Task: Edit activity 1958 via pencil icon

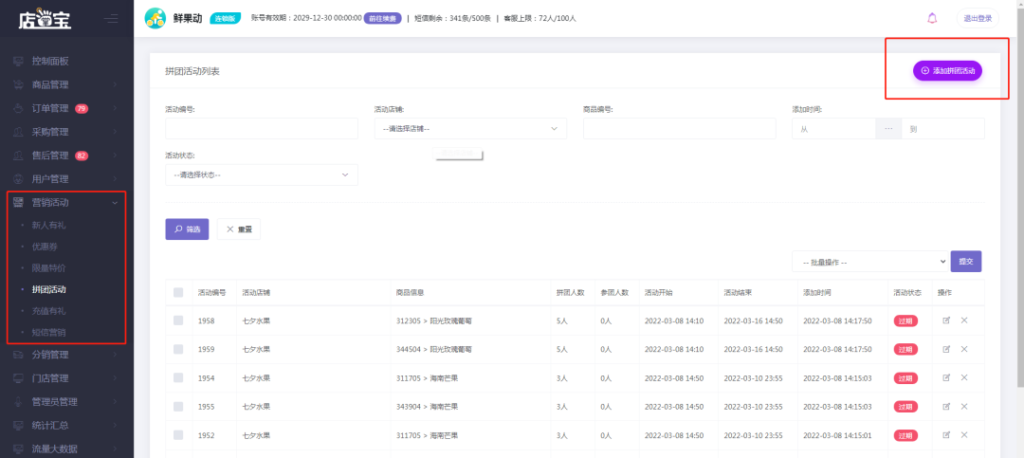Action: point(946,320)
